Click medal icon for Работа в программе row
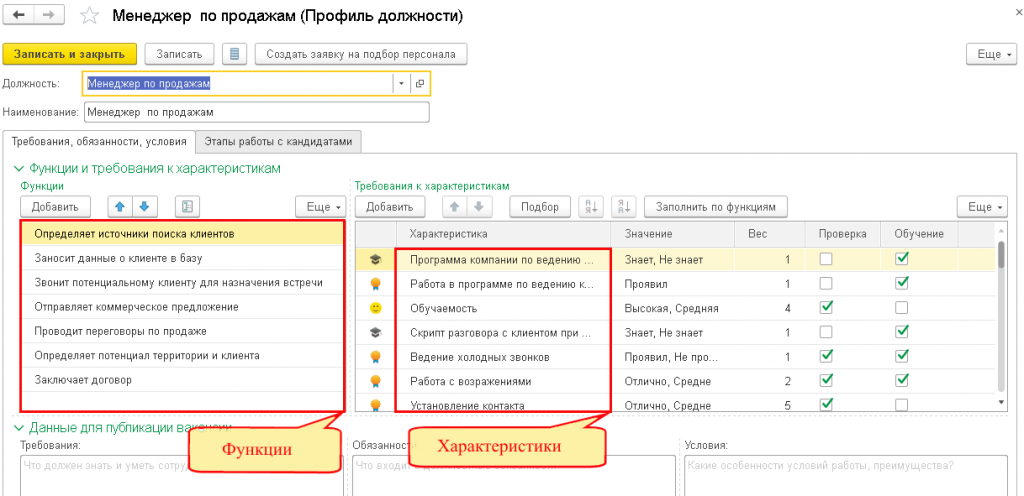The image size is (1024, 496). coord(376,284)
